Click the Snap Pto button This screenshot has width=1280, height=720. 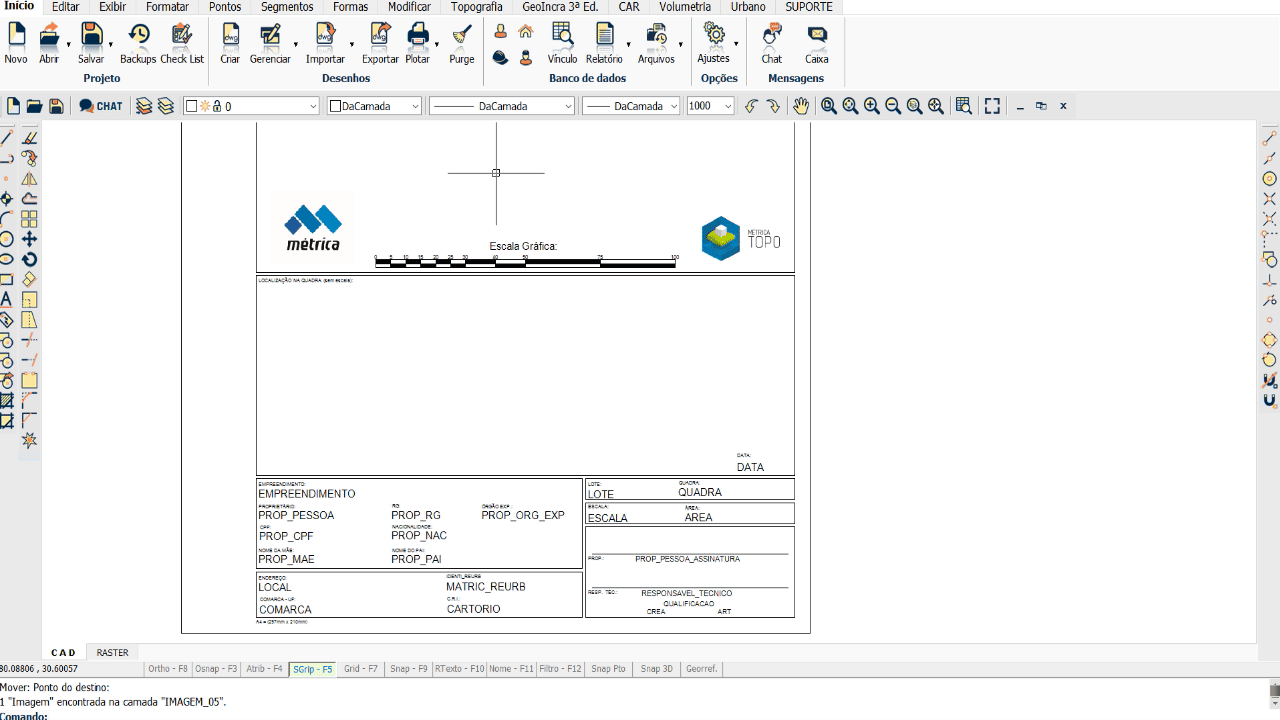click(608, 669)
